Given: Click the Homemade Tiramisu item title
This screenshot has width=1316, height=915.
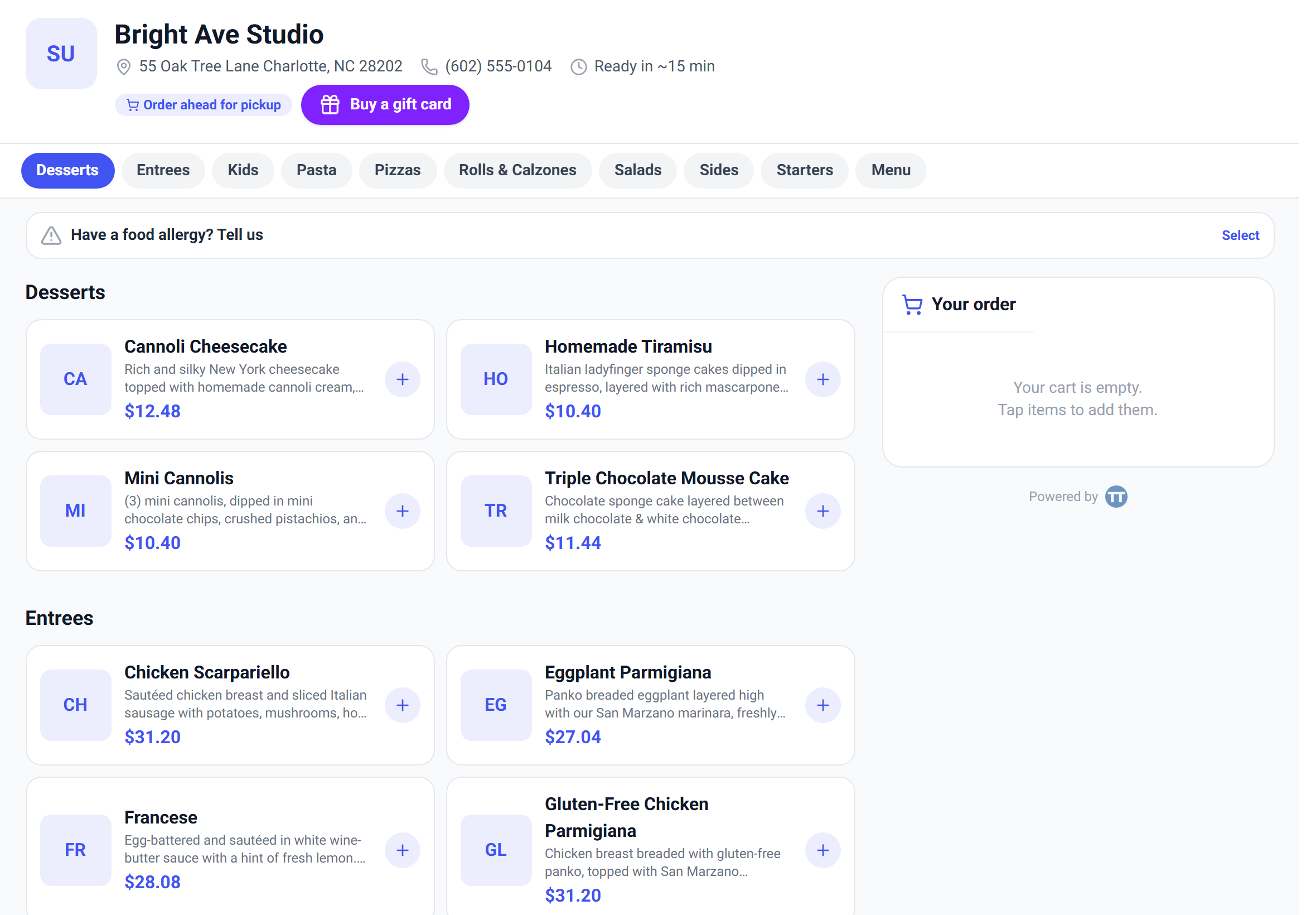Looking at the screenshot, I should [x=628, y=346].
